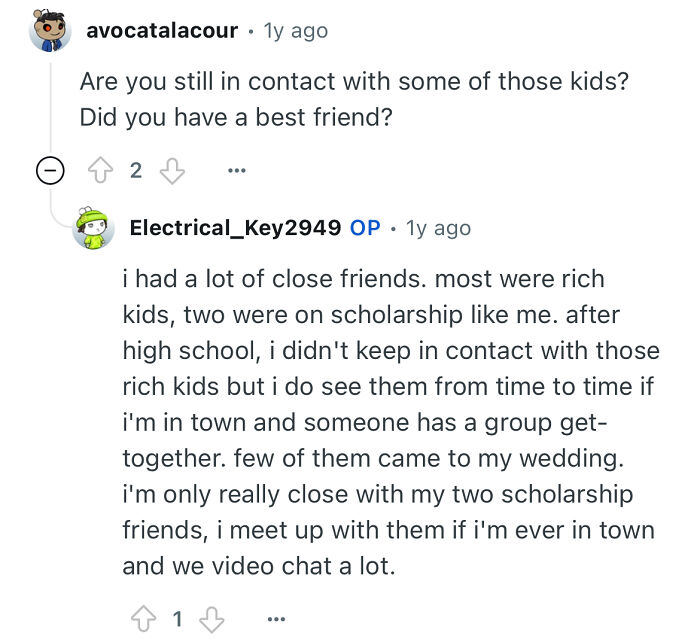Open more options menu on OP's reply
The height and width of the screenshot is (642, 700).
278,619
